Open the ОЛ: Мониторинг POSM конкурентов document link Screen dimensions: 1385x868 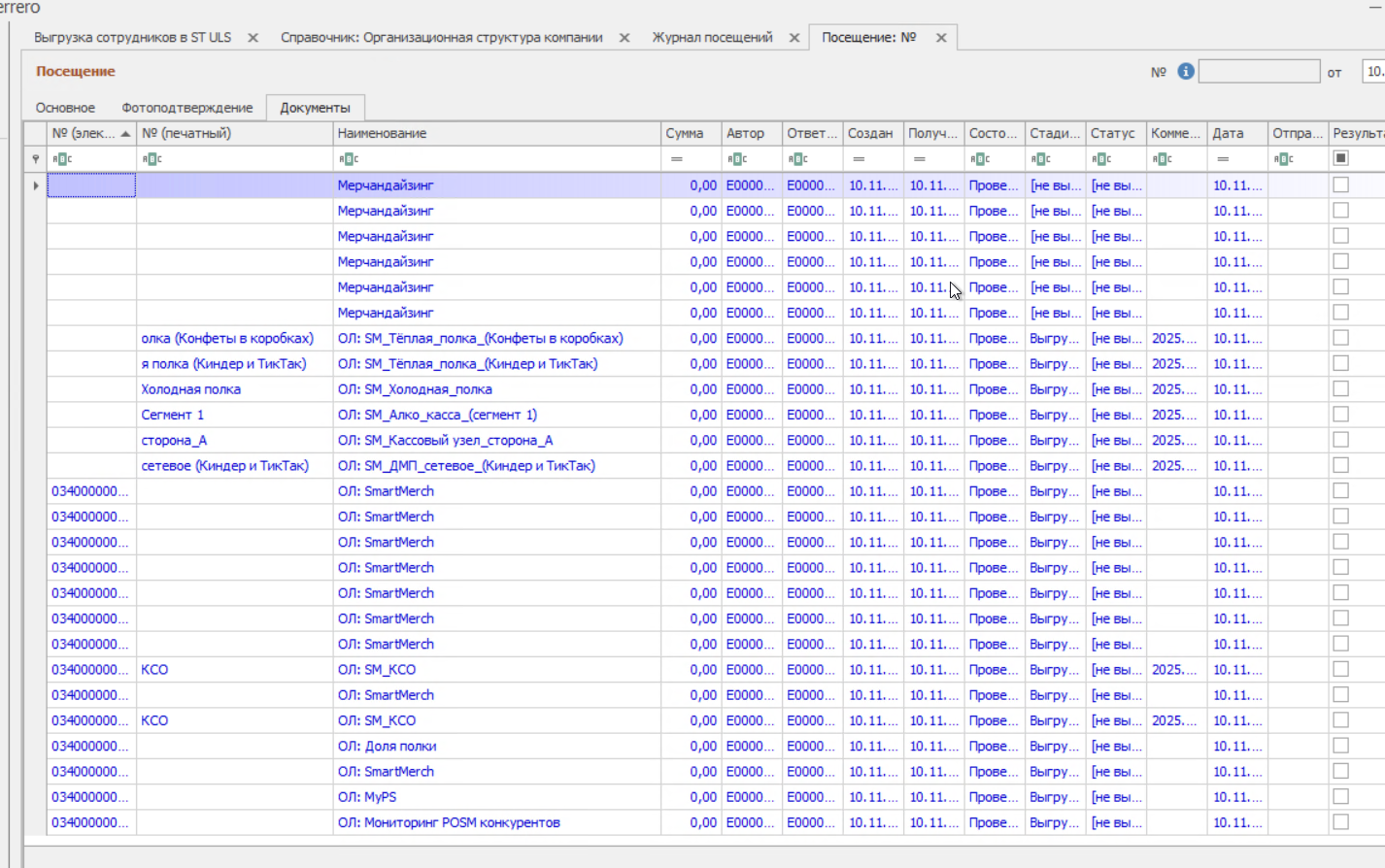click(449, 822)
